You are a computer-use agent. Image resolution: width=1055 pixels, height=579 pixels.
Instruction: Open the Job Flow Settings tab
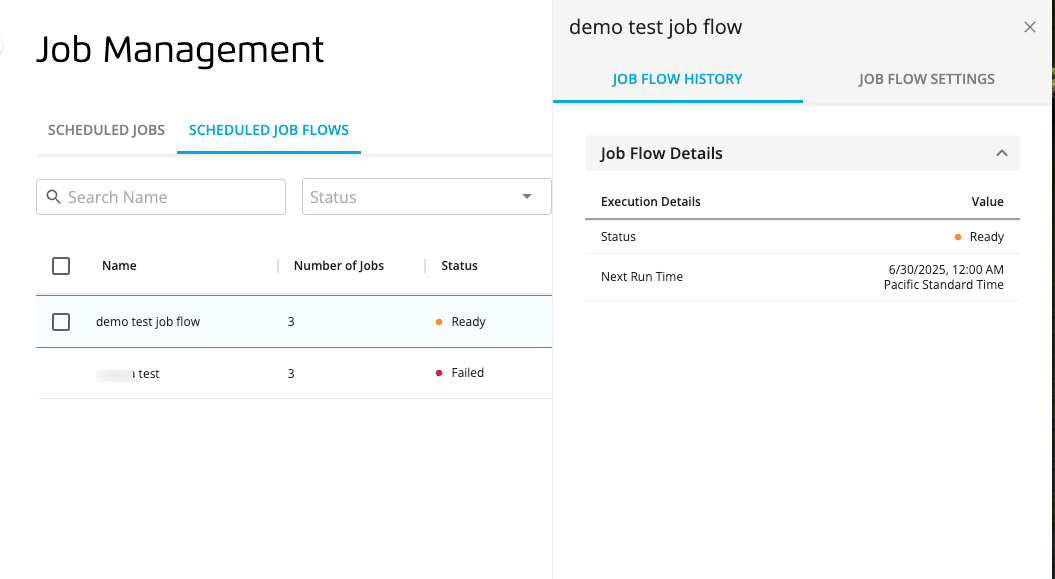(926, 79)
